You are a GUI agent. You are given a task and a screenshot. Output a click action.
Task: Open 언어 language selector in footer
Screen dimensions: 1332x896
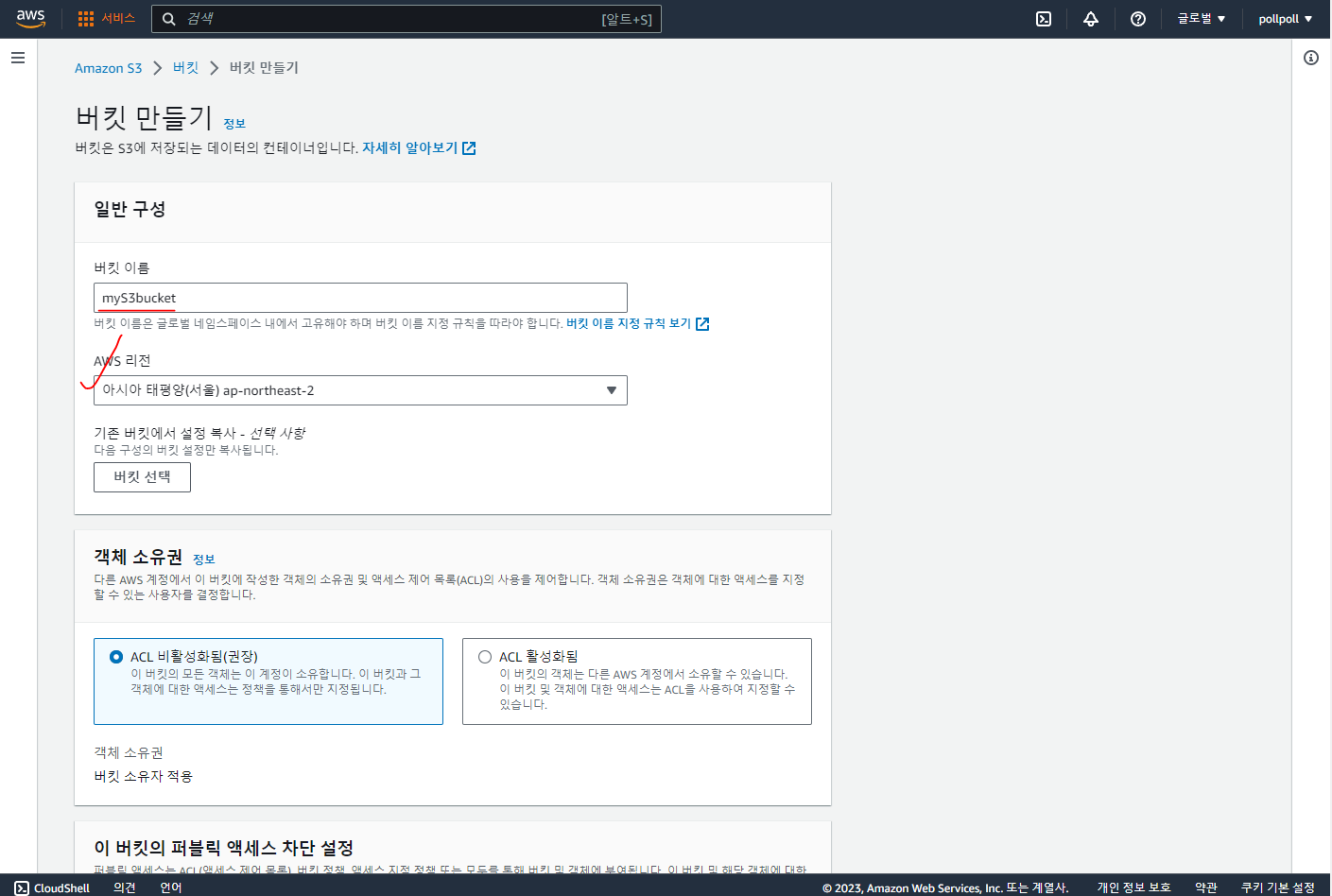point(171,887)
